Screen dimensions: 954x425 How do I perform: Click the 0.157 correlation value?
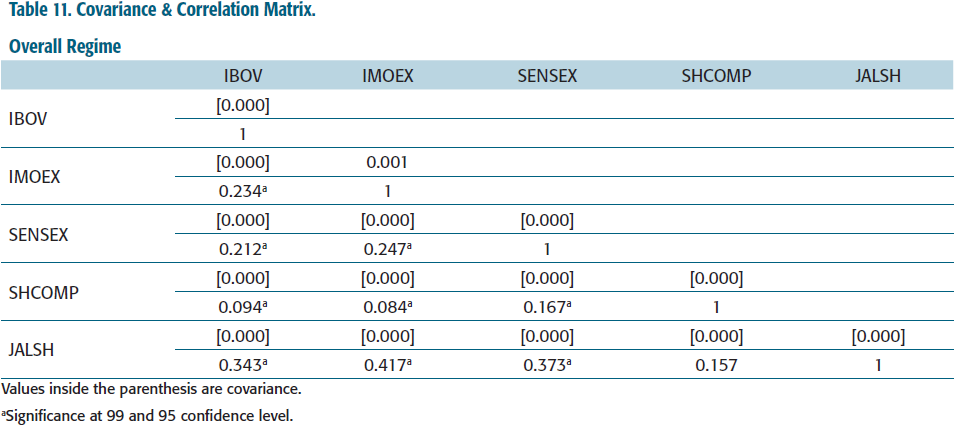[x=716, y=365]
